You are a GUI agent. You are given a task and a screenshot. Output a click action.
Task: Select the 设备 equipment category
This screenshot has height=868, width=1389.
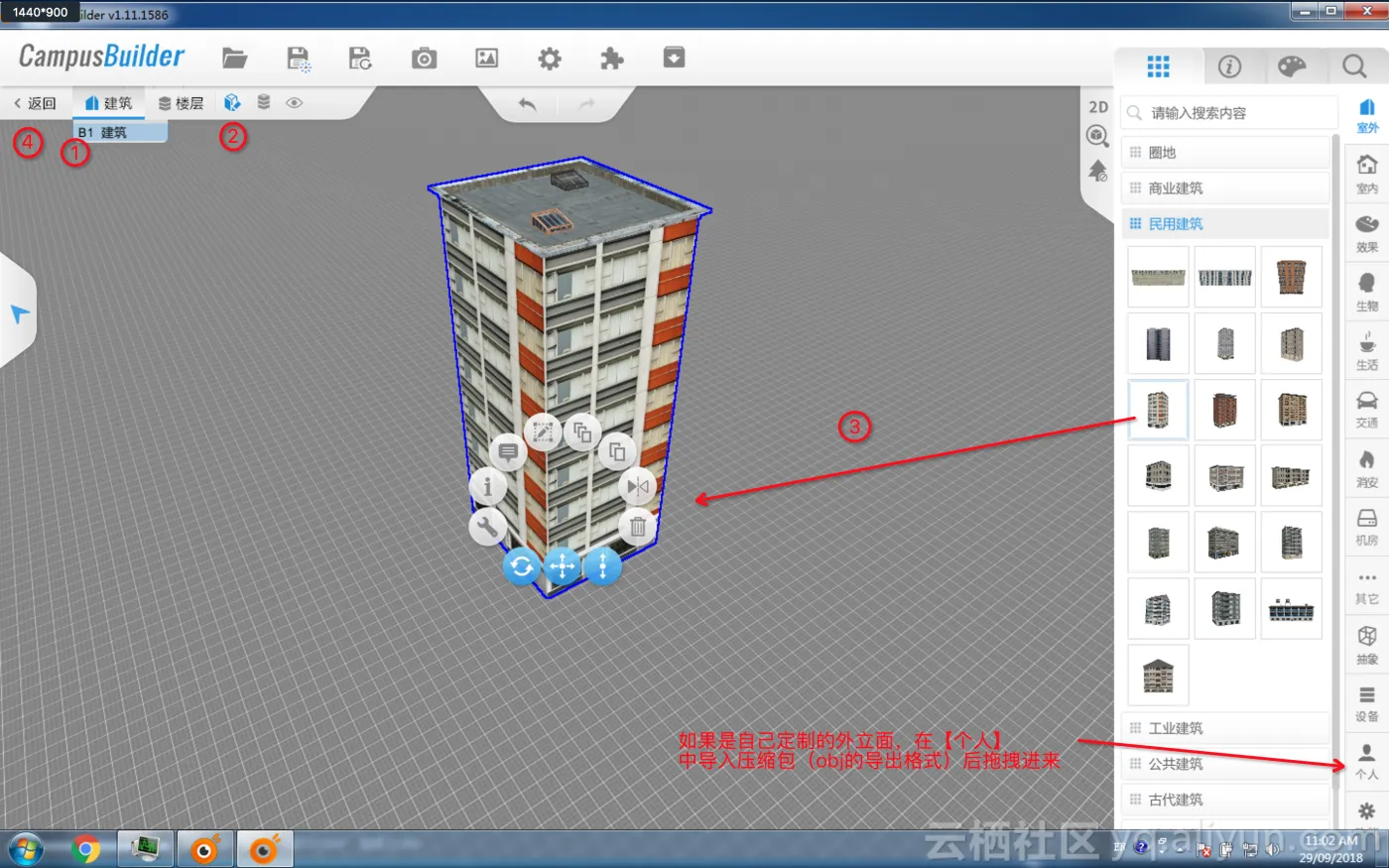point(1367,703)
